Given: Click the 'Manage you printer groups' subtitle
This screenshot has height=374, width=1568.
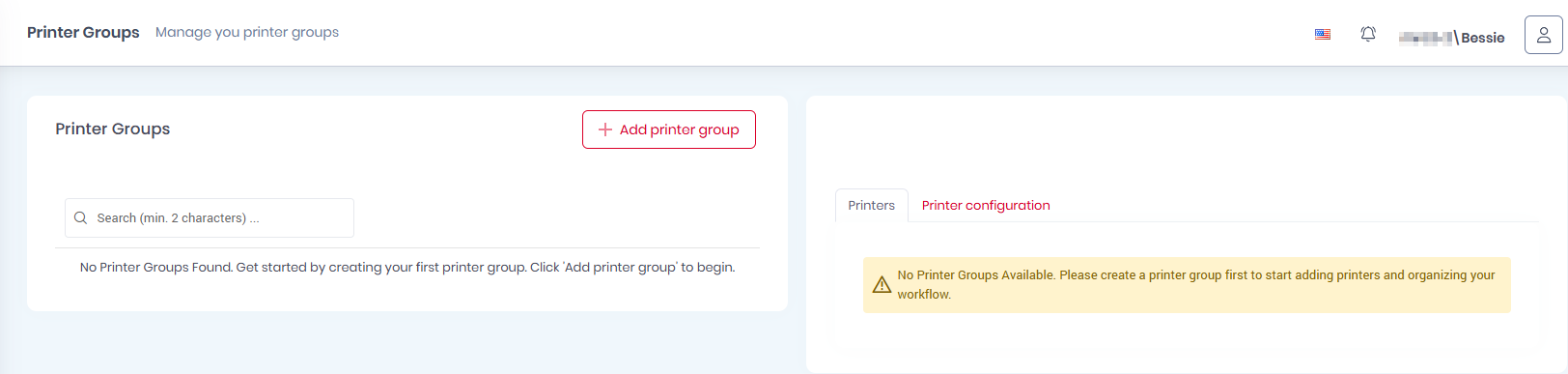Looking at the screenshot, I should coord(247,32).
